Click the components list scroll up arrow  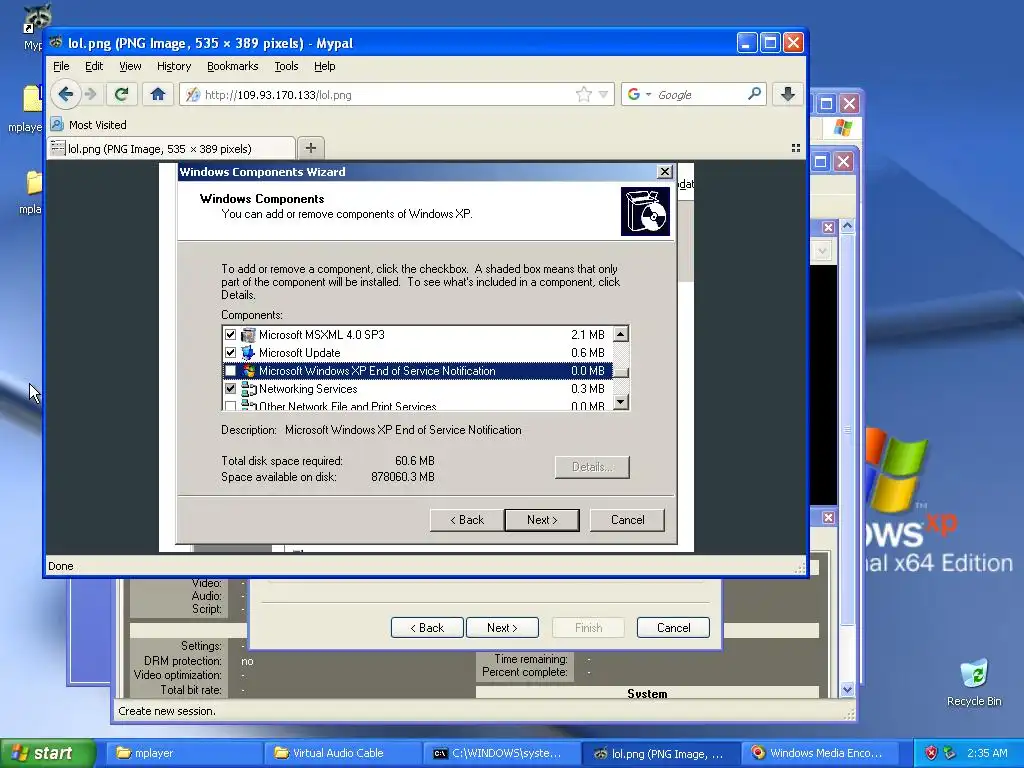click(621, 334)
